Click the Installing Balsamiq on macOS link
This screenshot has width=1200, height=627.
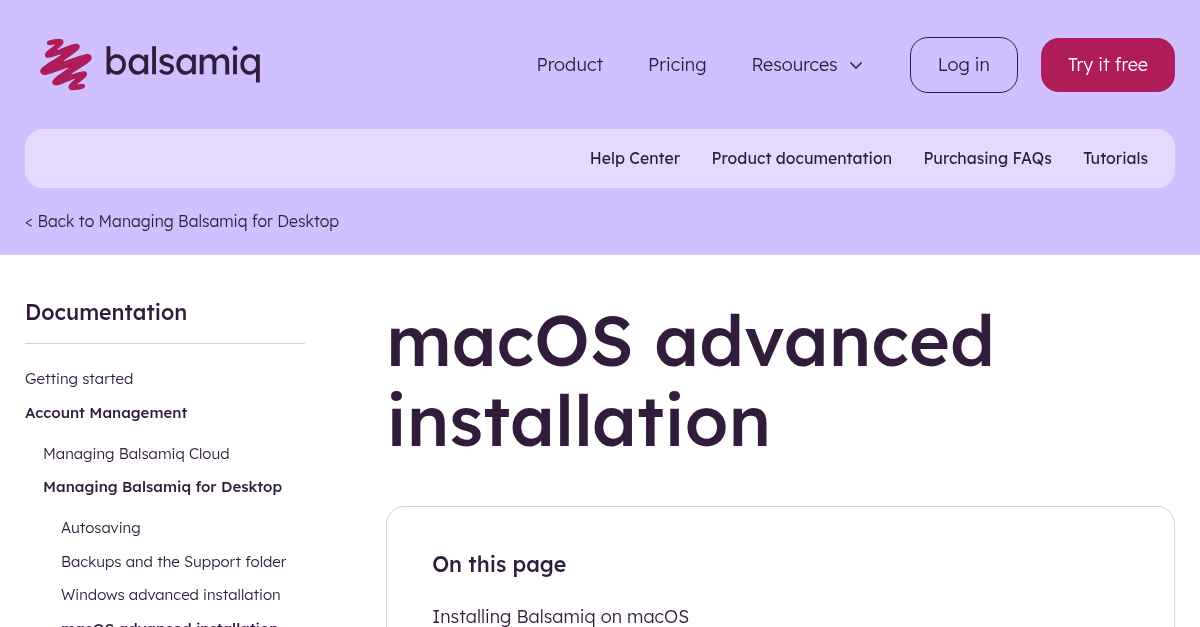pos(560,616)
